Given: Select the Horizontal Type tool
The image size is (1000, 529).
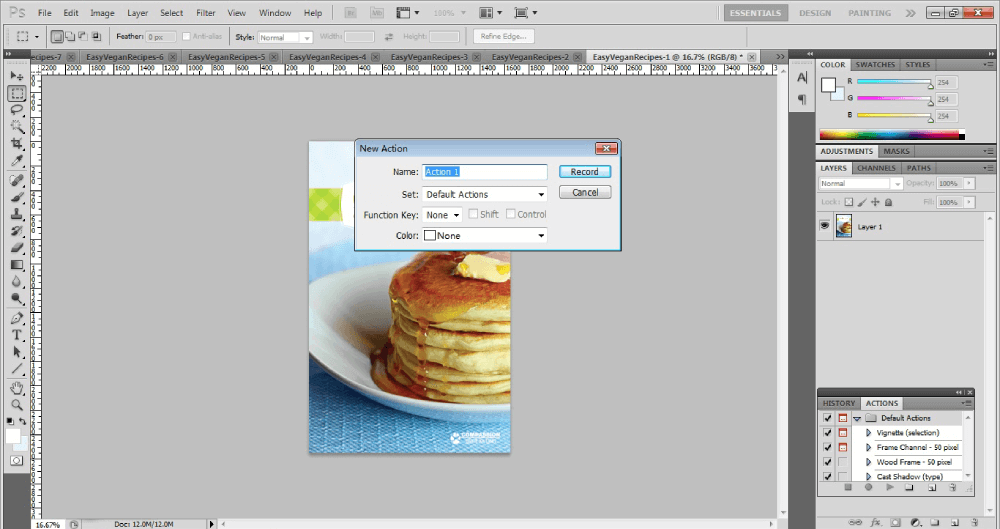Looking at the screenshot, I should tap(17, 335).
